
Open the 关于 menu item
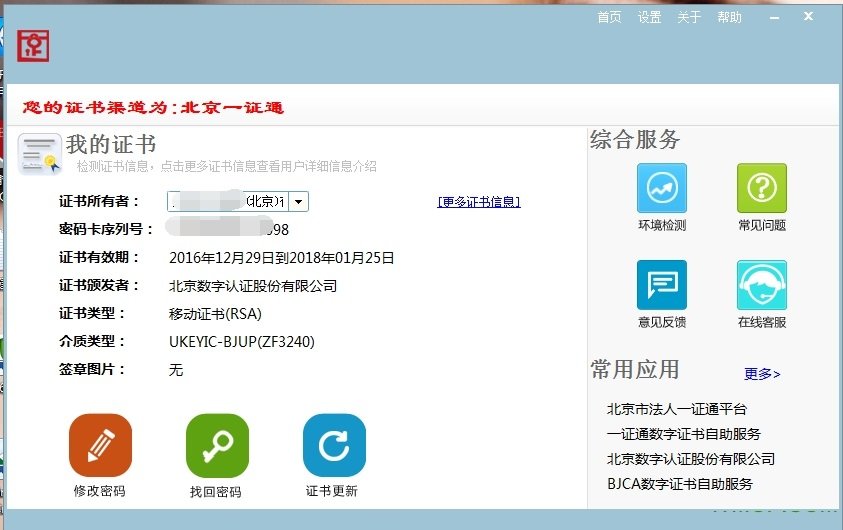tap(689, 17)
